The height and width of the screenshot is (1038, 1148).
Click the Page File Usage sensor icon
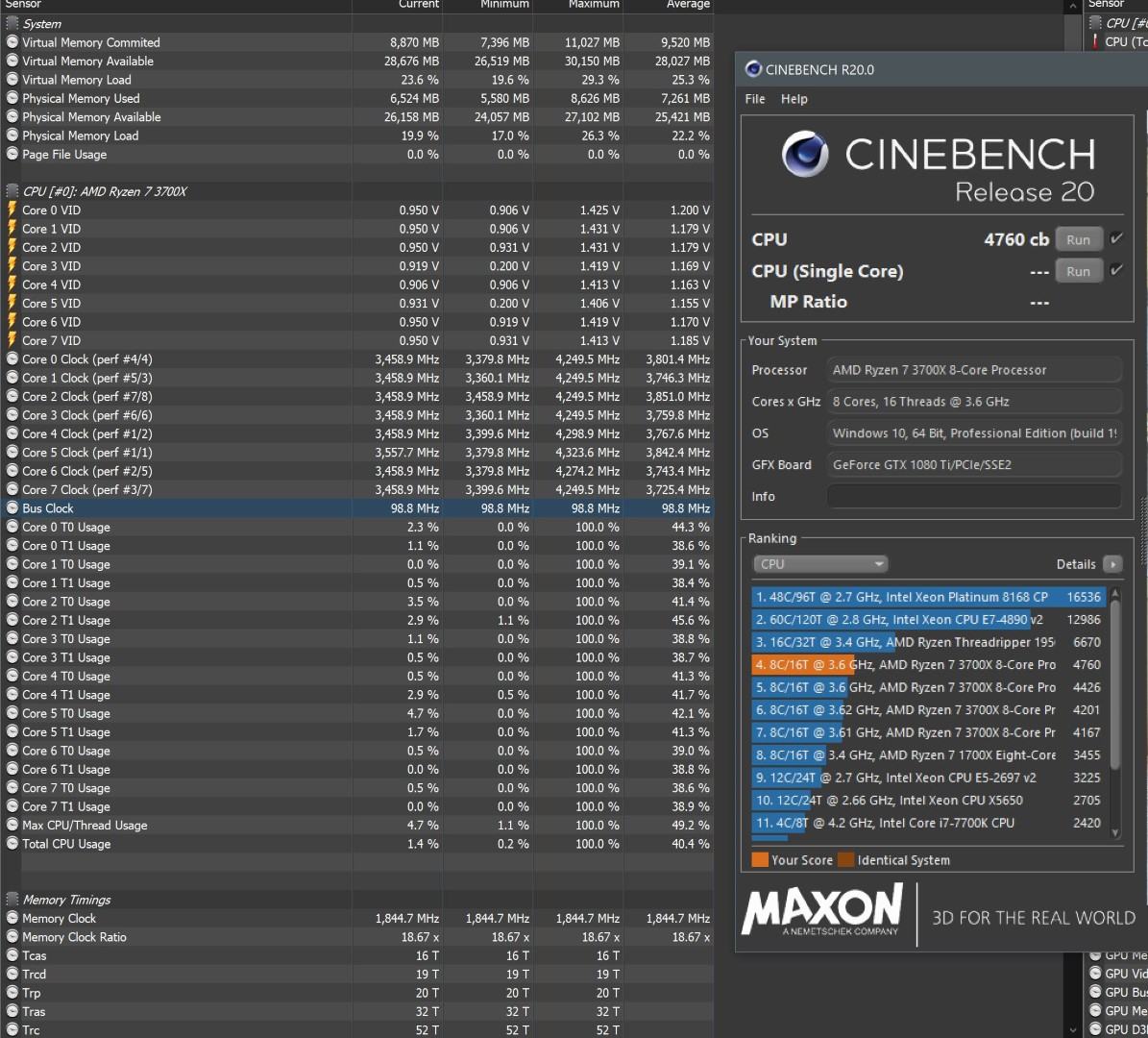tap(12, 154)
